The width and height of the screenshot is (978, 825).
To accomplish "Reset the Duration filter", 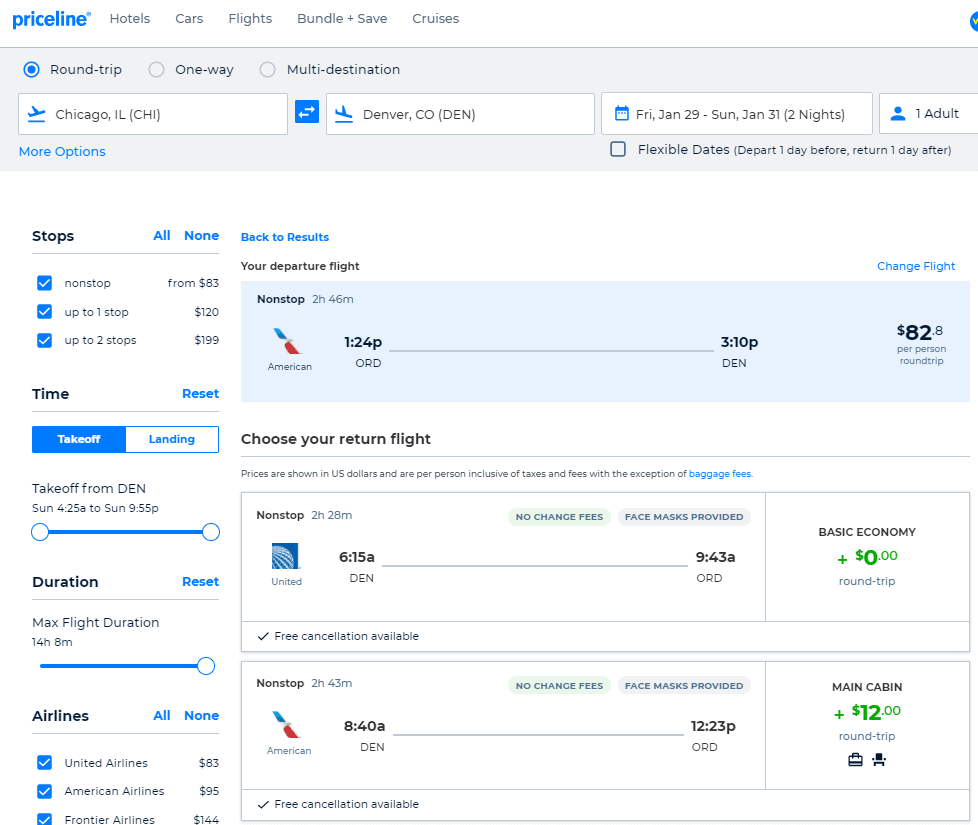I will tap(200, 582).
